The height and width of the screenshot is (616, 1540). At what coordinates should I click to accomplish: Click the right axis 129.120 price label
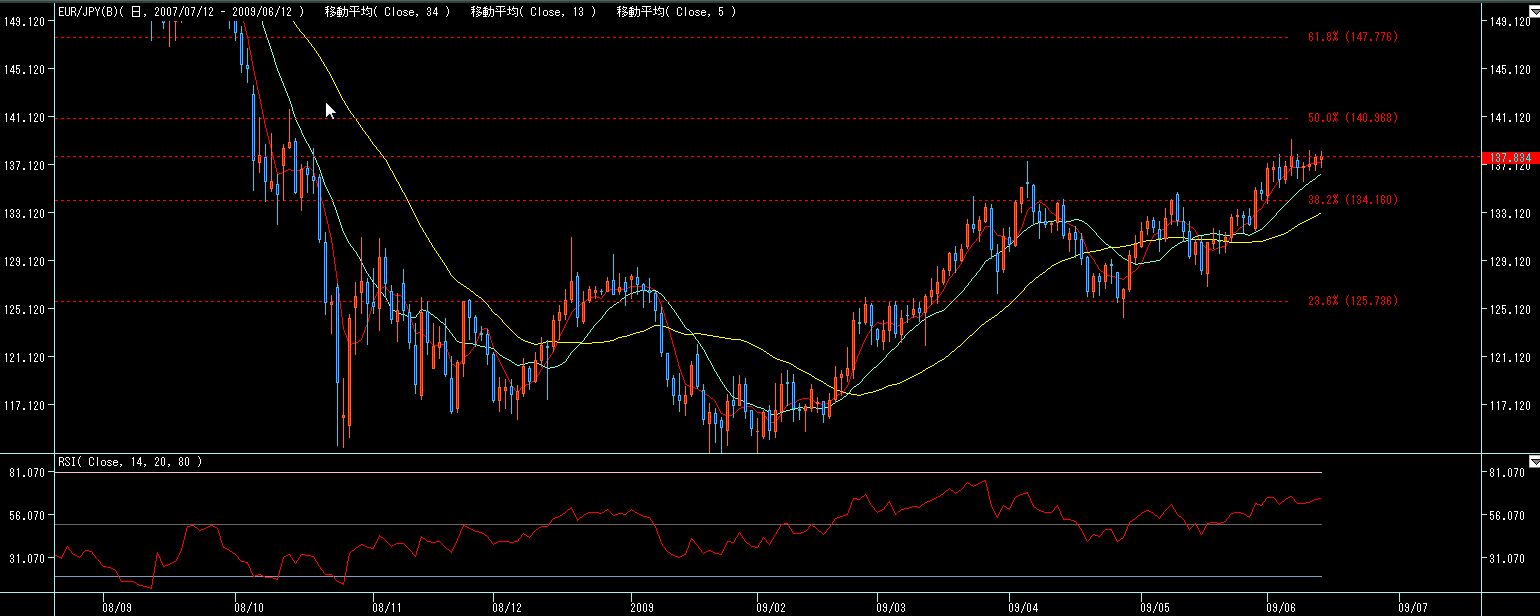pyautogui.click(x=1510, y=261)
